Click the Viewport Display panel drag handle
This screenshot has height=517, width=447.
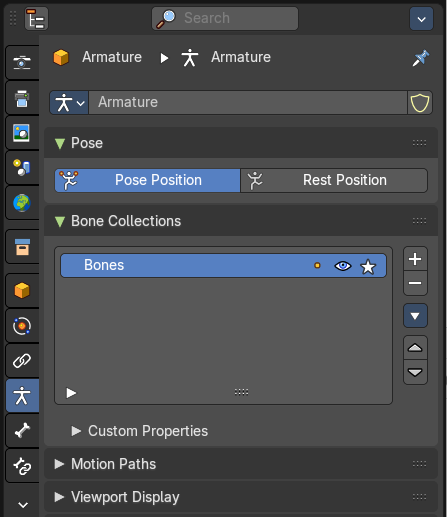click(419, 497)
